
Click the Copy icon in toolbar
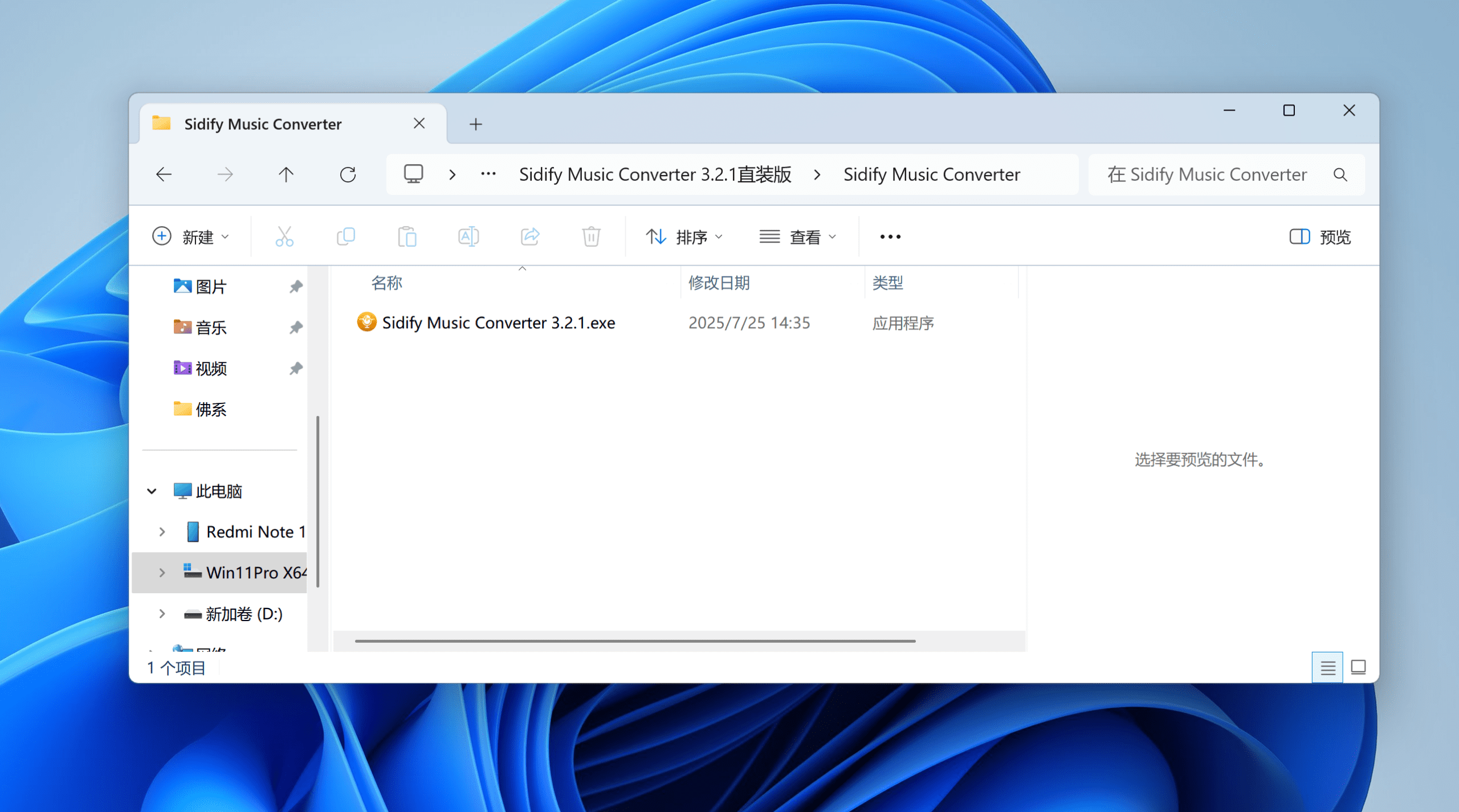click(346, 236)
